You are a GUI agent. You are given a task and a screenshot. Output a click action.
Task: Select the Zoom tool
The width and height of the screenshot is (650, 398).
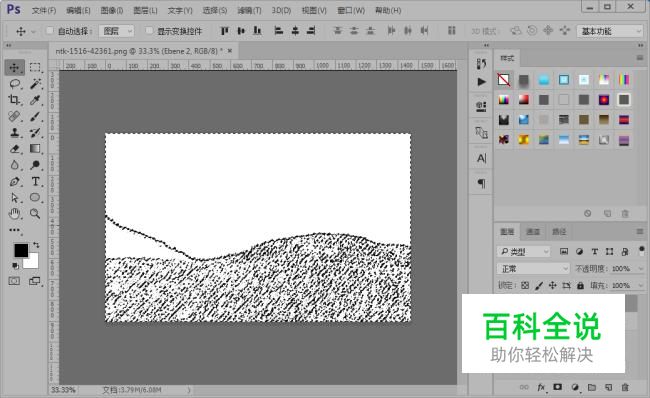[36, 214]
